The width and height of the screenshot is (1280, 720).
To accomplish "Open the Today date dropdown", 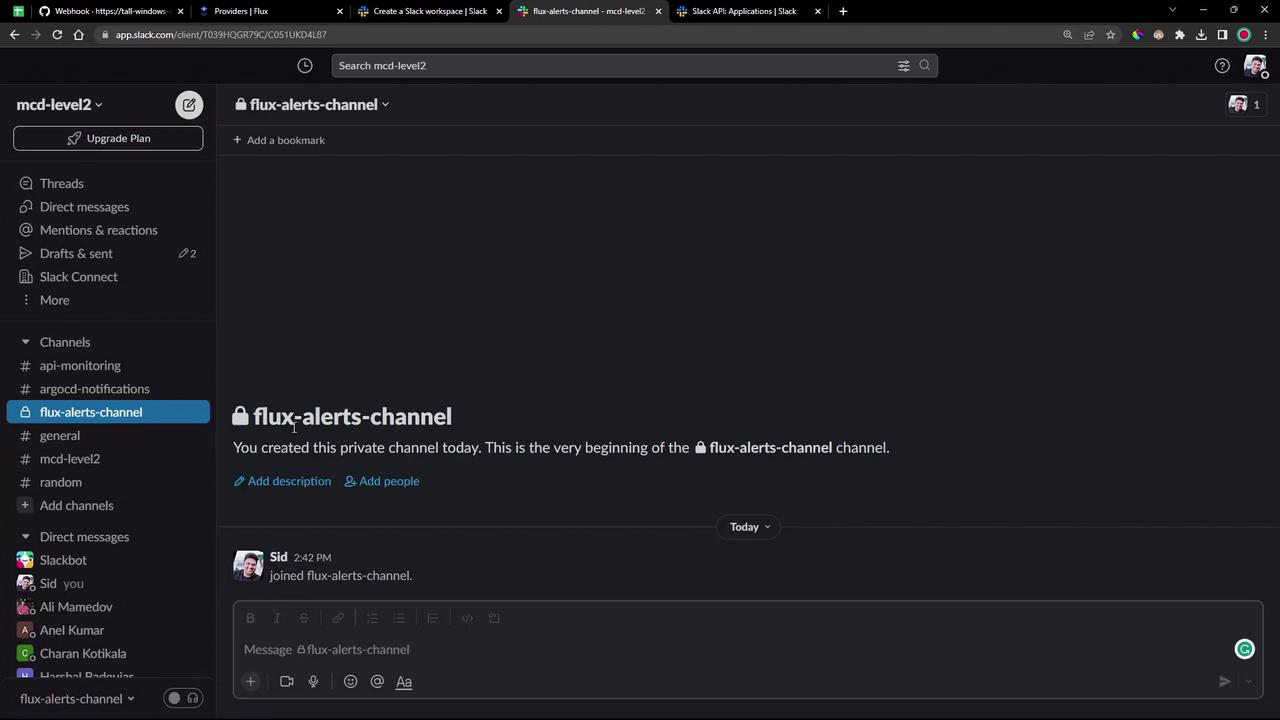I will [x=749, y=527].
